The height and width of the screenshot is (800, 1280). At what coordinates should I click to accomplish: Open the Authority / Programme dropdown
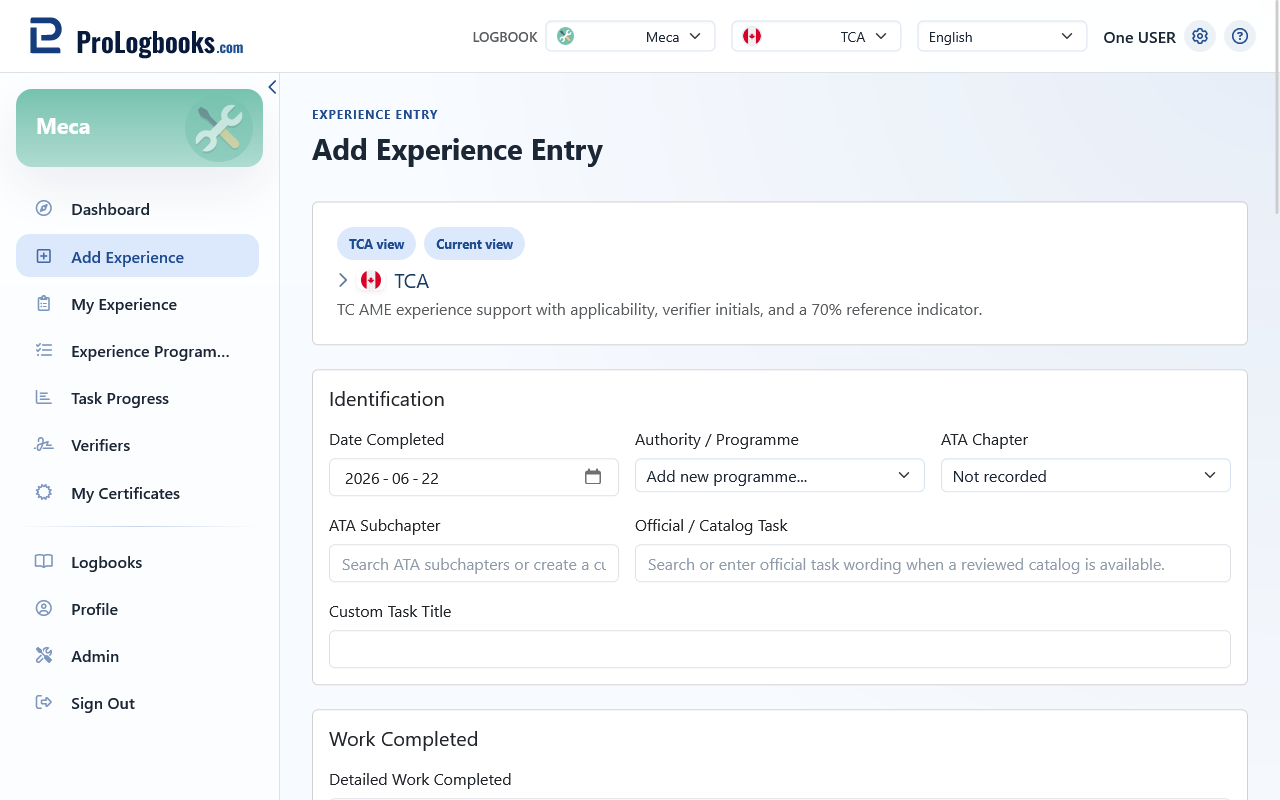(x=780, y=476)
